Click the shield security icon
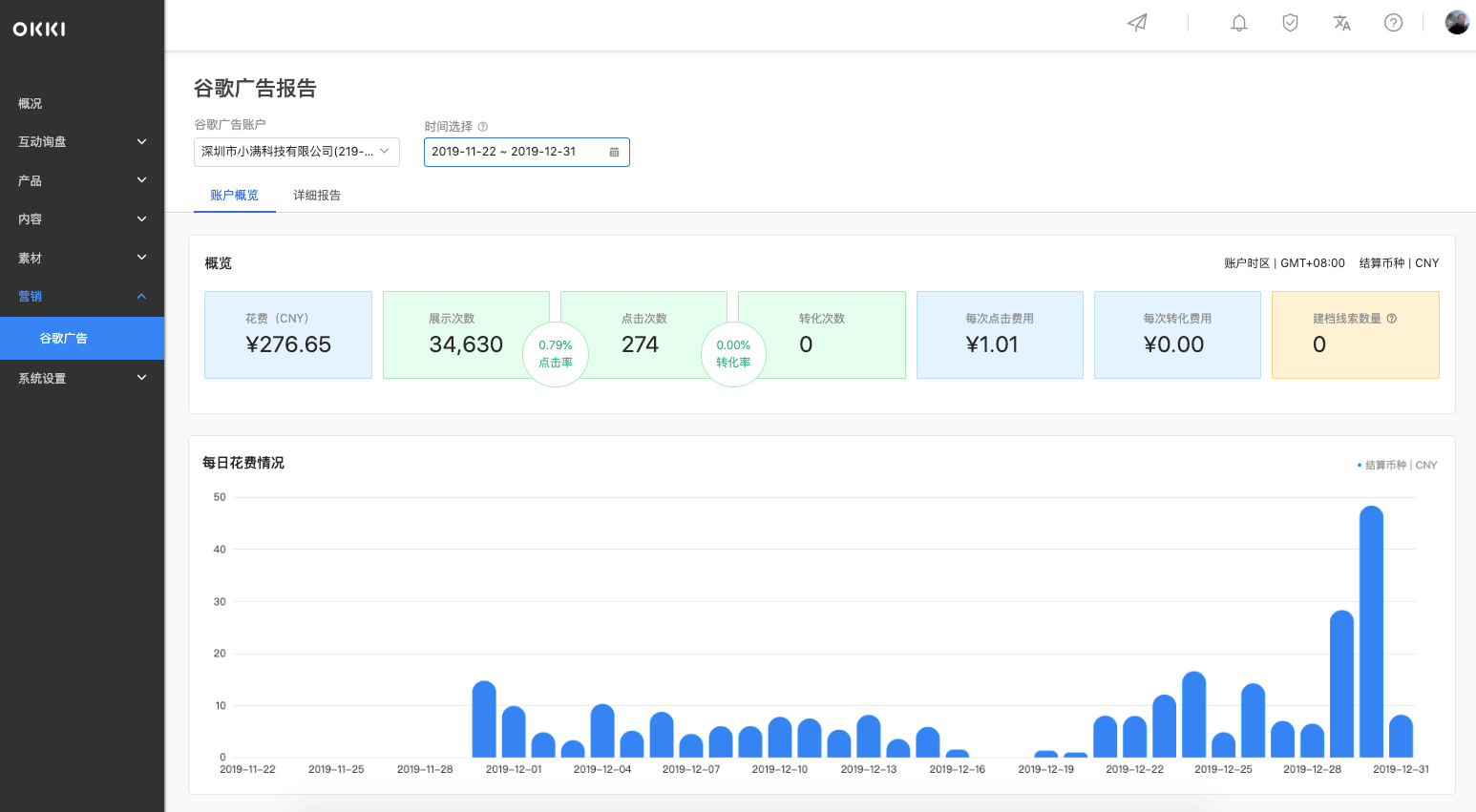The image size is (1476, 812). [x=1290, y=23]
